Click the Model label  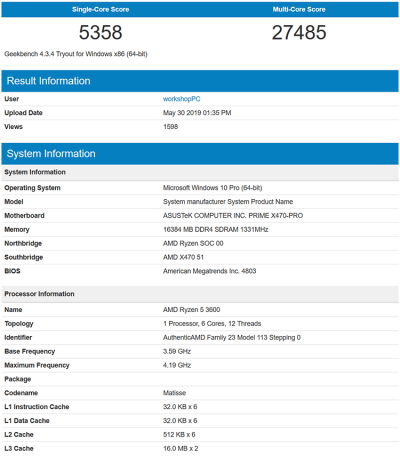[14, 202]
